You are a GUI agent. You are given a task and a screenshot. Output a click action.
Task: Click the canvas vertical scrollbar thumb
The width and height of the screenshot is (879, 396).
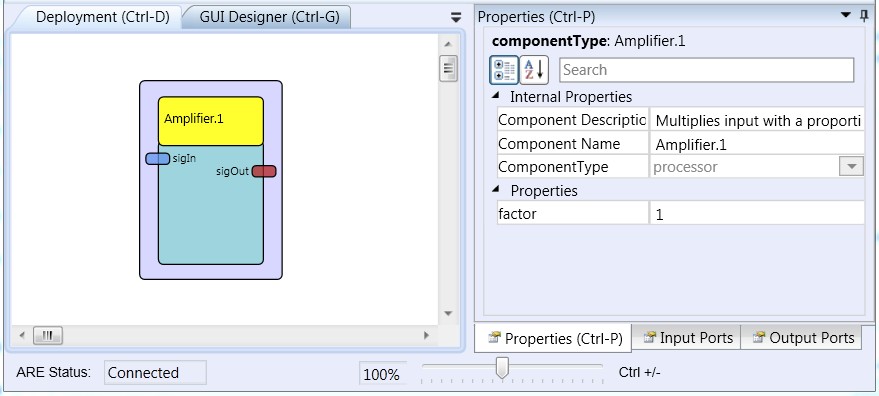point(448,68)
